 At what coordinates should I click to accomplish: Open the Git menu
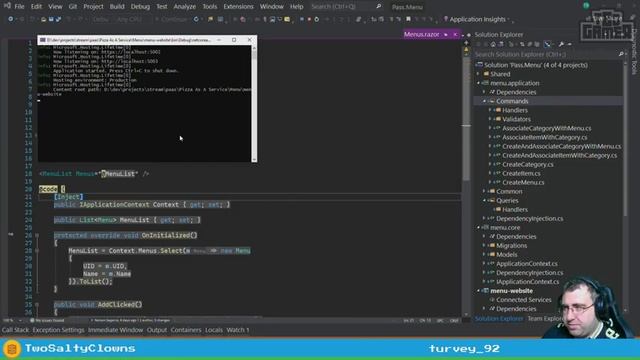73,7
